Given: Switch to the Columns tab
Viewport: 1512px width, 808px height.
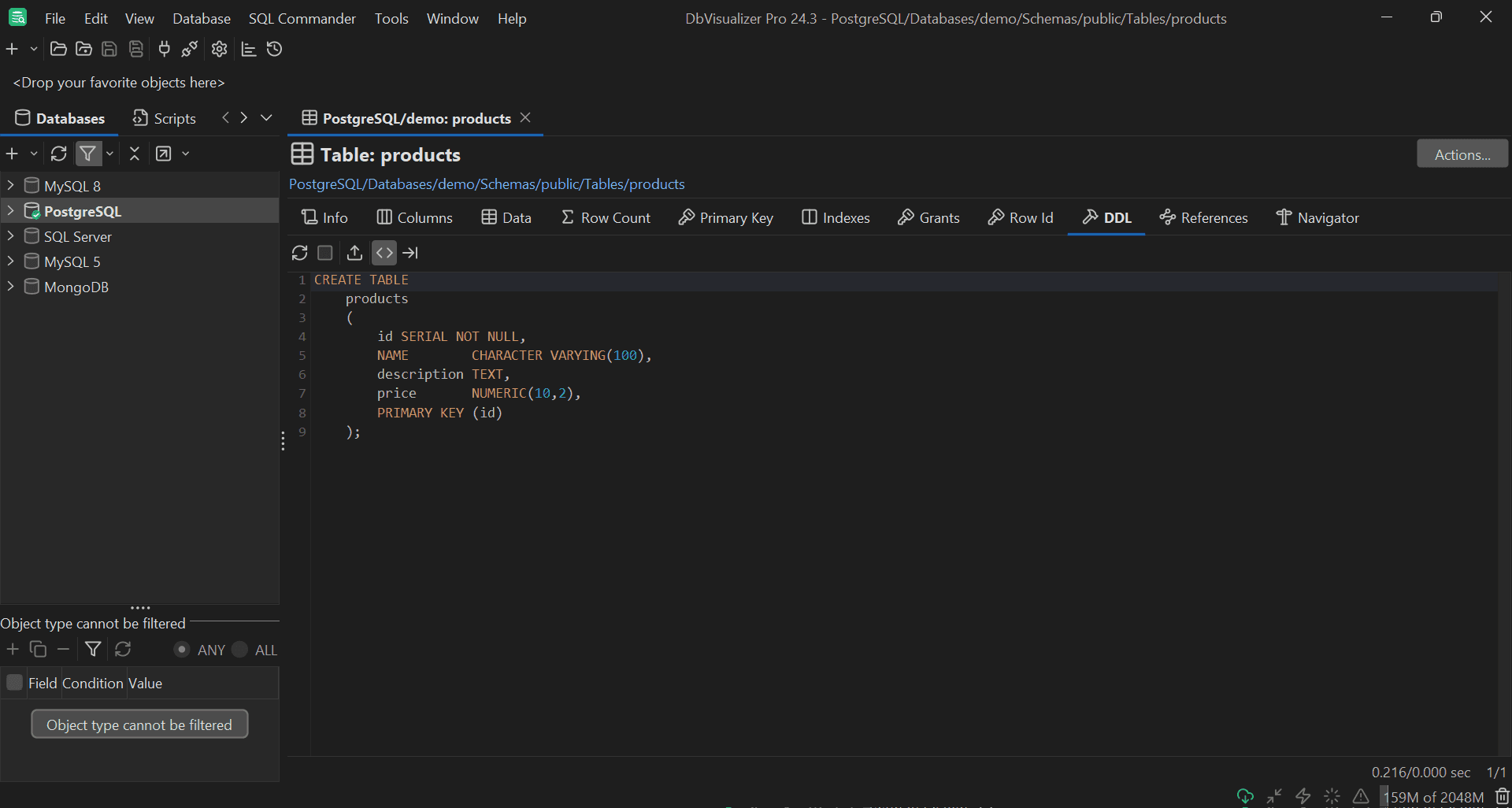Looking at the screenshot, I should point(414,217).
